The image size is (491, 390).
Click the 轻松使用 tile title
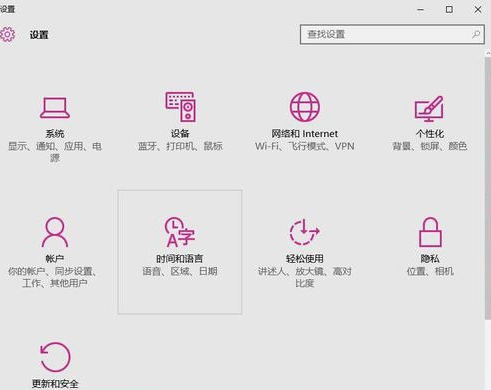[x=304, y=259]
